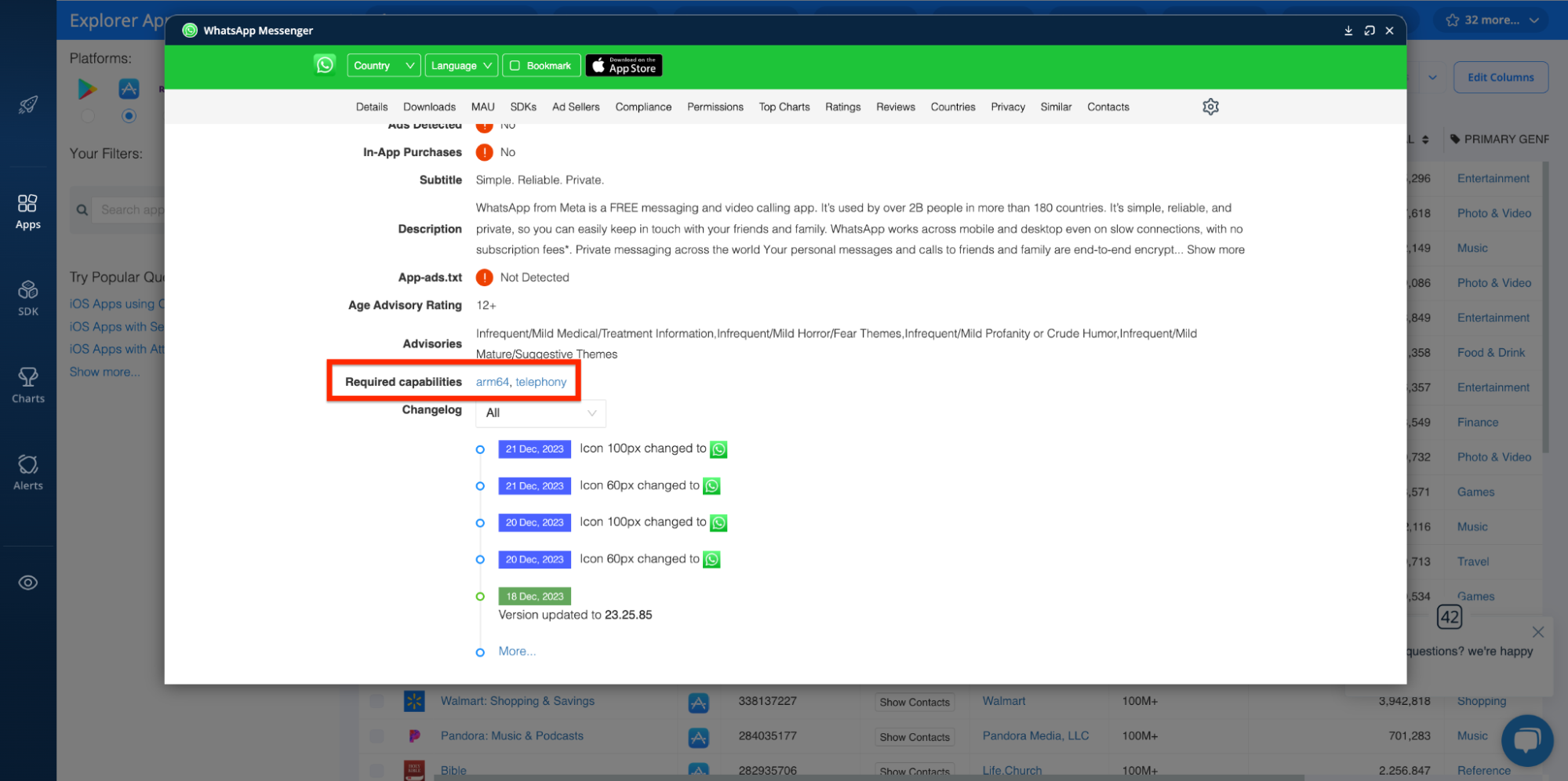This screenshot has width=1568, height=781.
Task: Click the Finance genre link
Action: [x=1477, y=423]
